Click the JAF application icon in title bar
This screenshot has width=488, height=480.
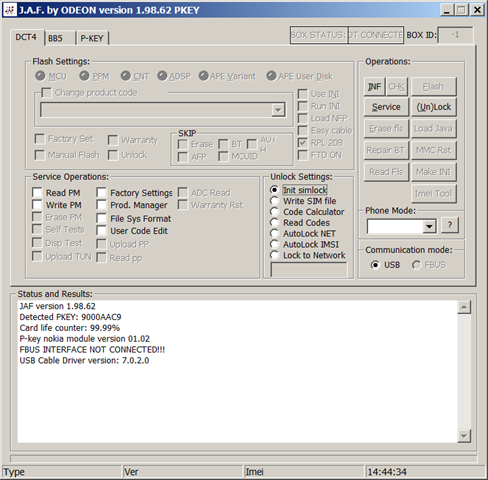[9, 10]
